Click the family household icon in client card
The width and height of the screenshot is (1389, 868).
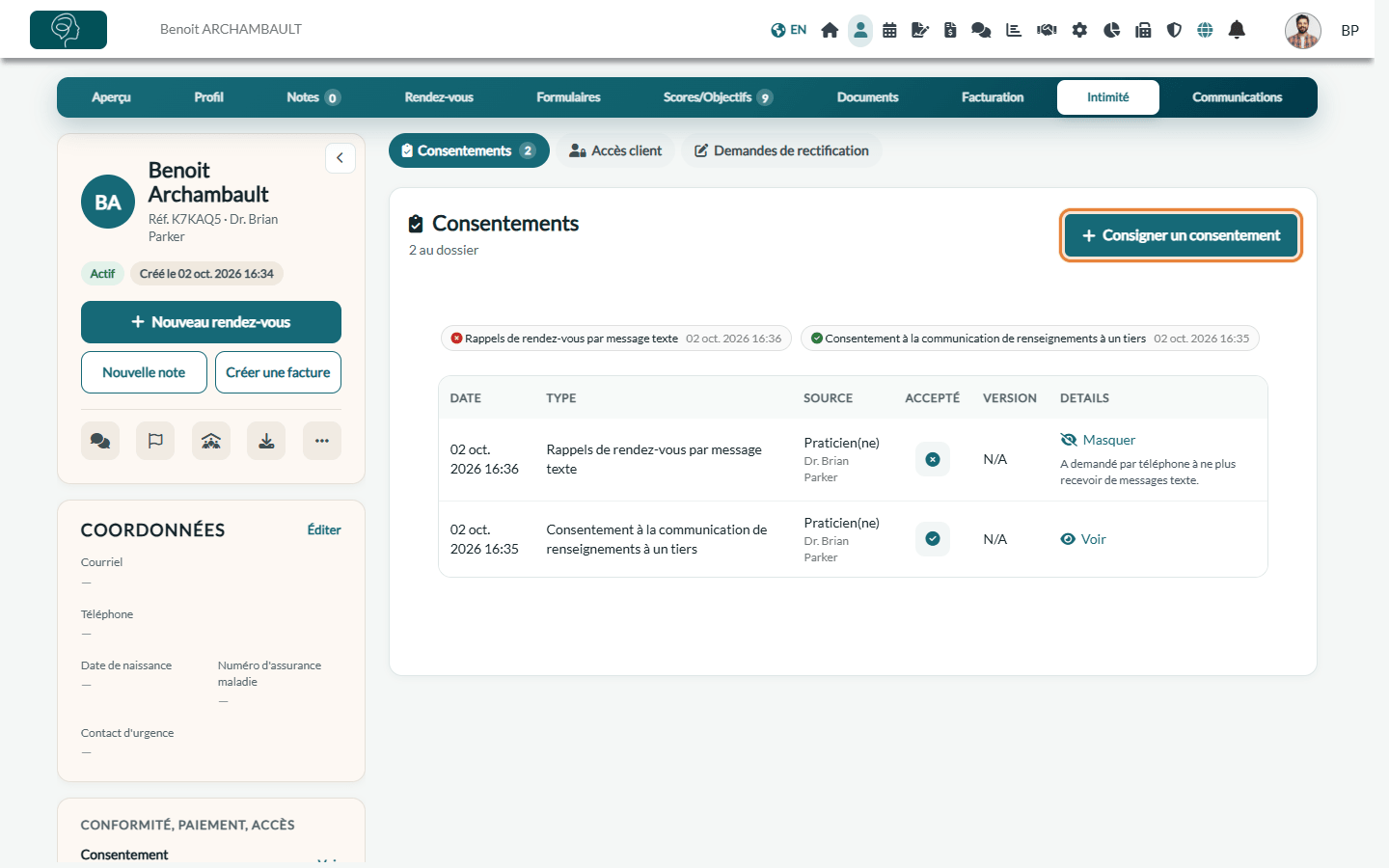pos(211,441)
